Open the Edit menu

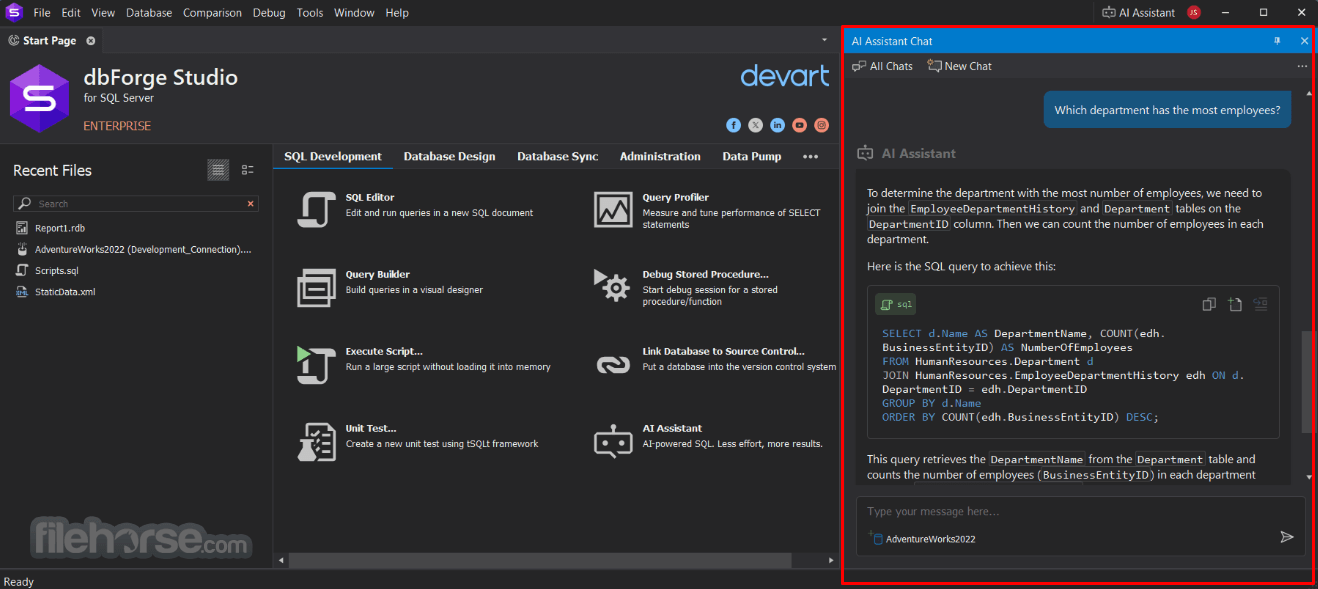[x=71, y=13]
